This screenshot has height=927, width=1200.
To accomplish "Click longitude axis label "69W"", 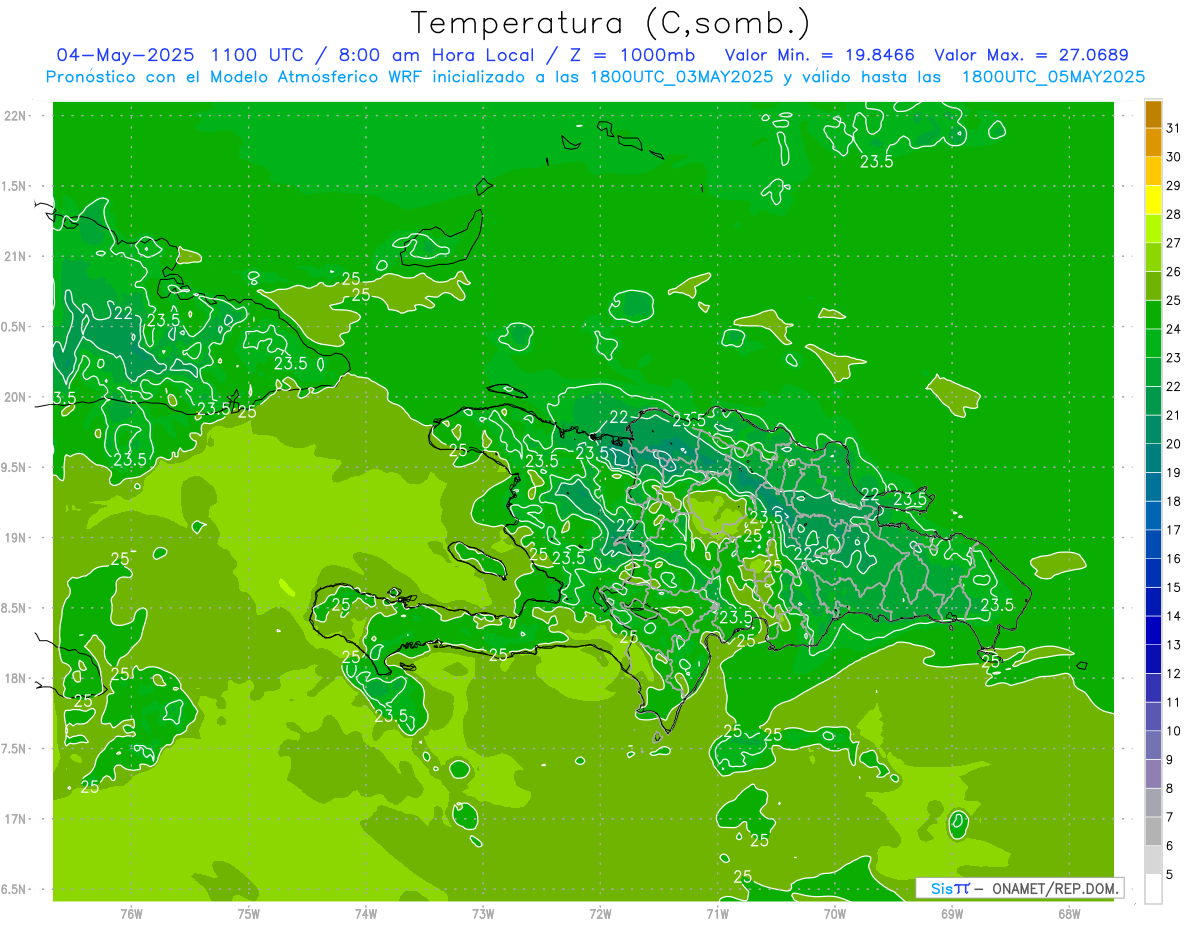I will tap(952, 913).
